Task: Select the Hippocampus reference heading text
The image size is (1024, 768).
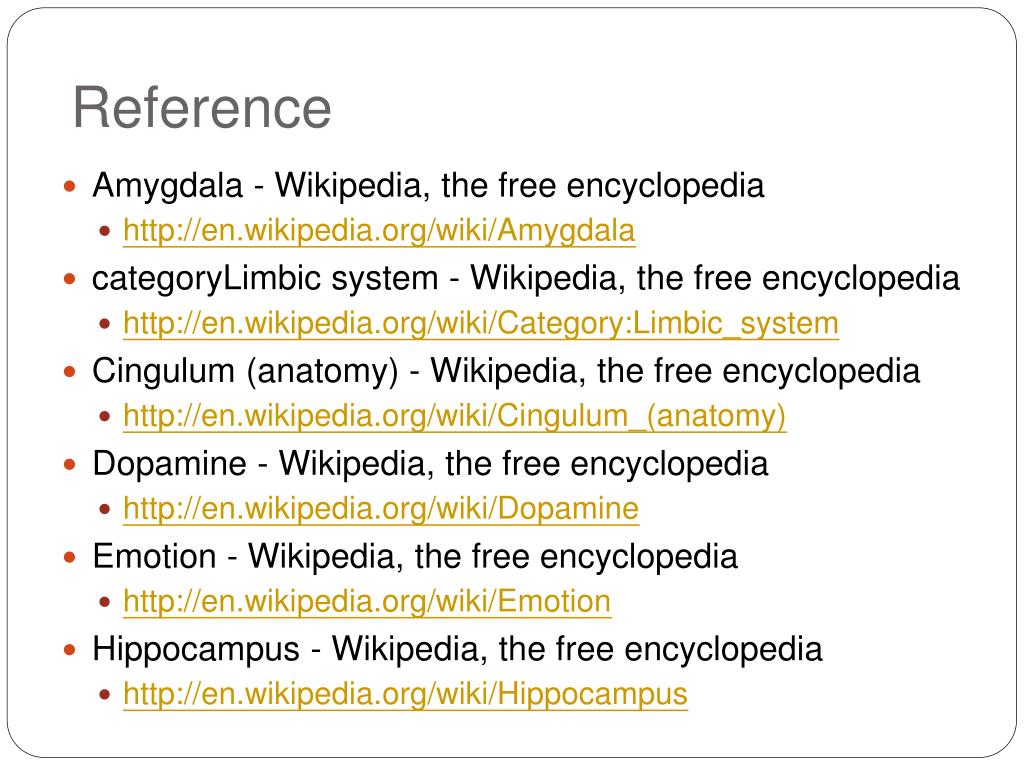Action: pyautogui.click(x=457, y=649)
